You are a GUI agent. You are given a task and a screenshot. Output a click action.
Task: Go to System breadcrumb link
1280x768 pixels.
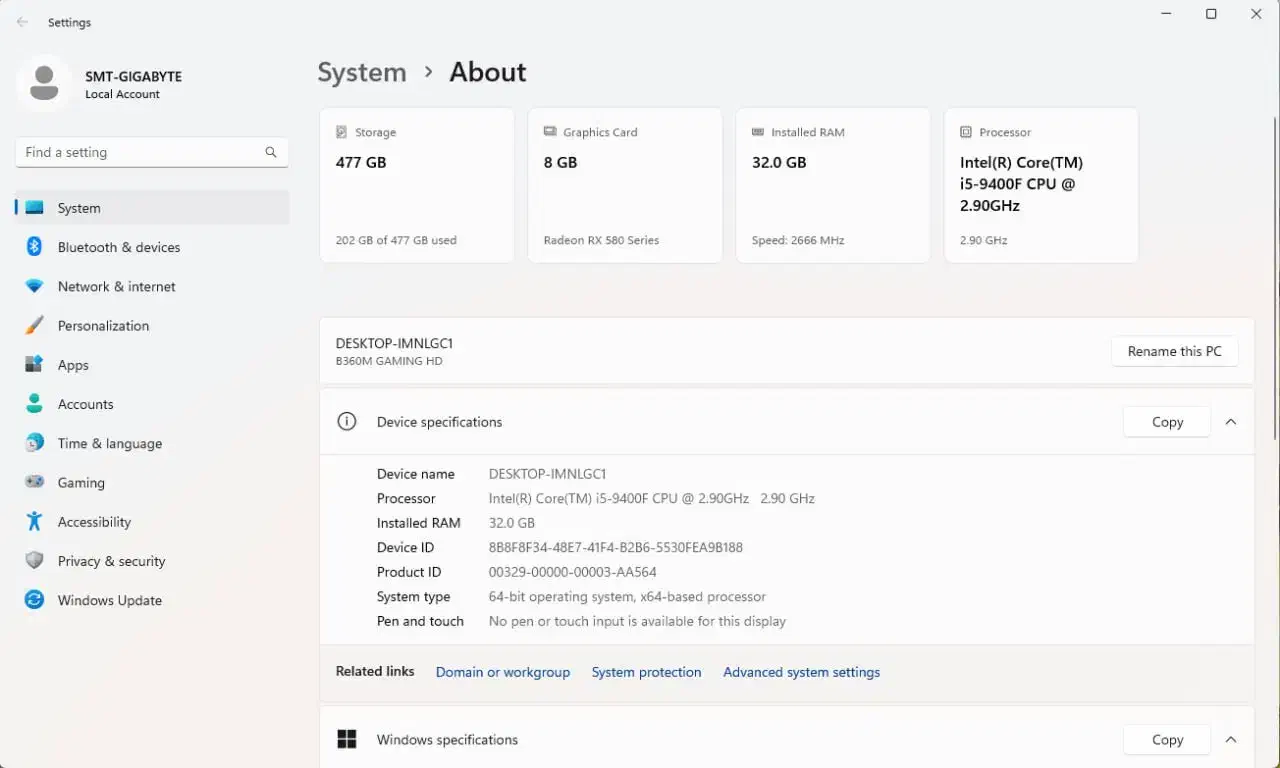pyautogui.click(x=361, y=73)
